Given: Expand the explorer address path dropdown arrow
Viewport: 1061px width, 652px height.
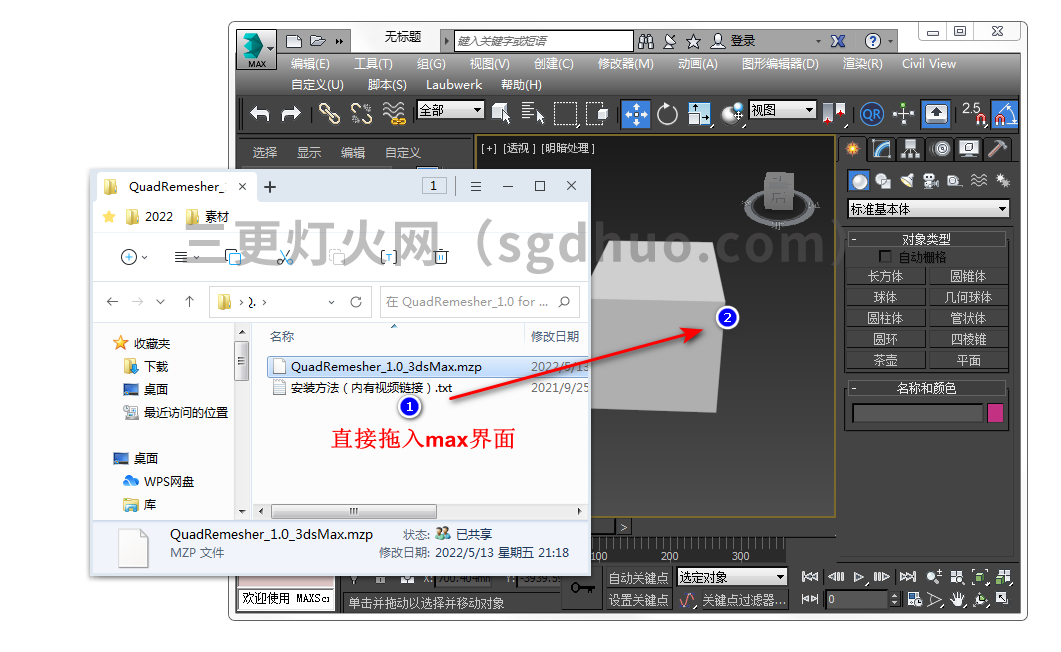Looking at the screenshot, I should pyautogui.click(x=332, y=302).
